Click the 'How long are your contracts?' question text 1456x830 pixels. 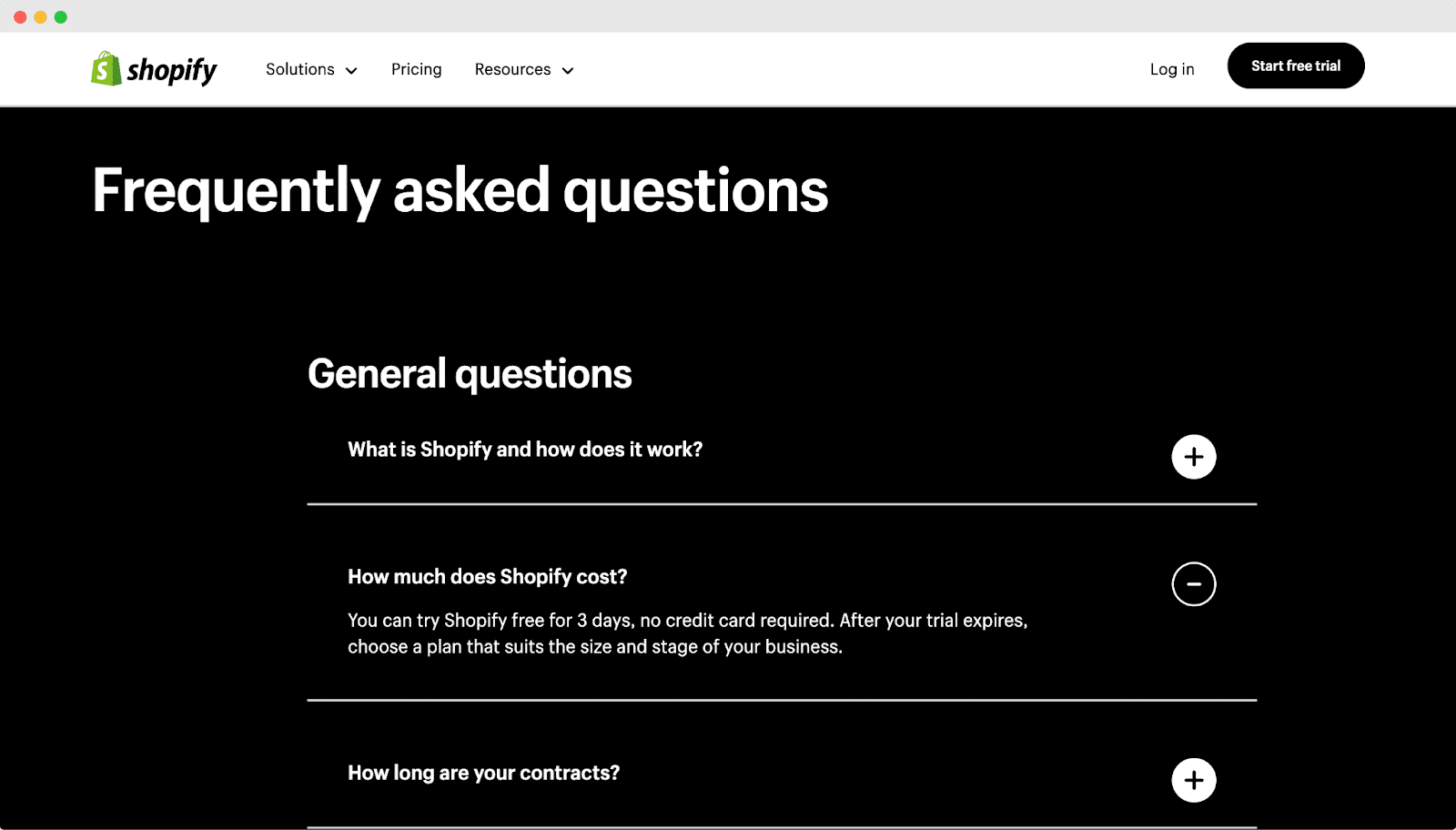pos(483,773)
